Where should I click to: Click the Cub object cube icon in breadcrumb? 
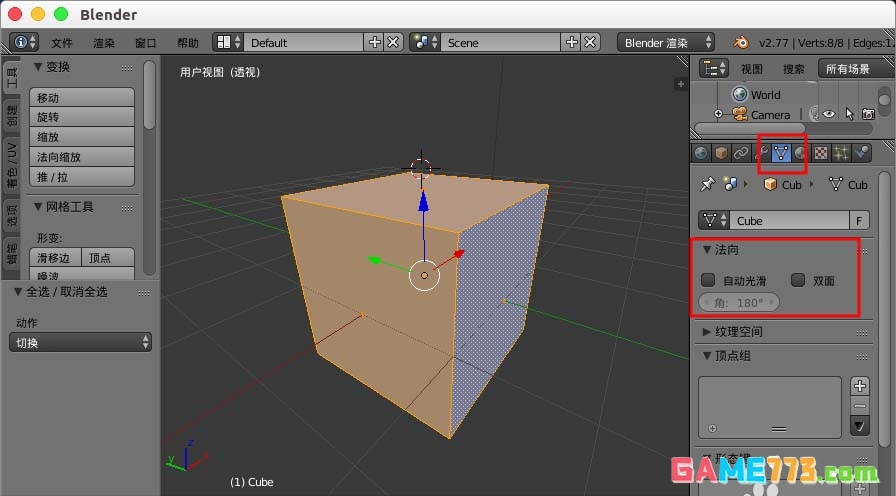click(770, 184)
